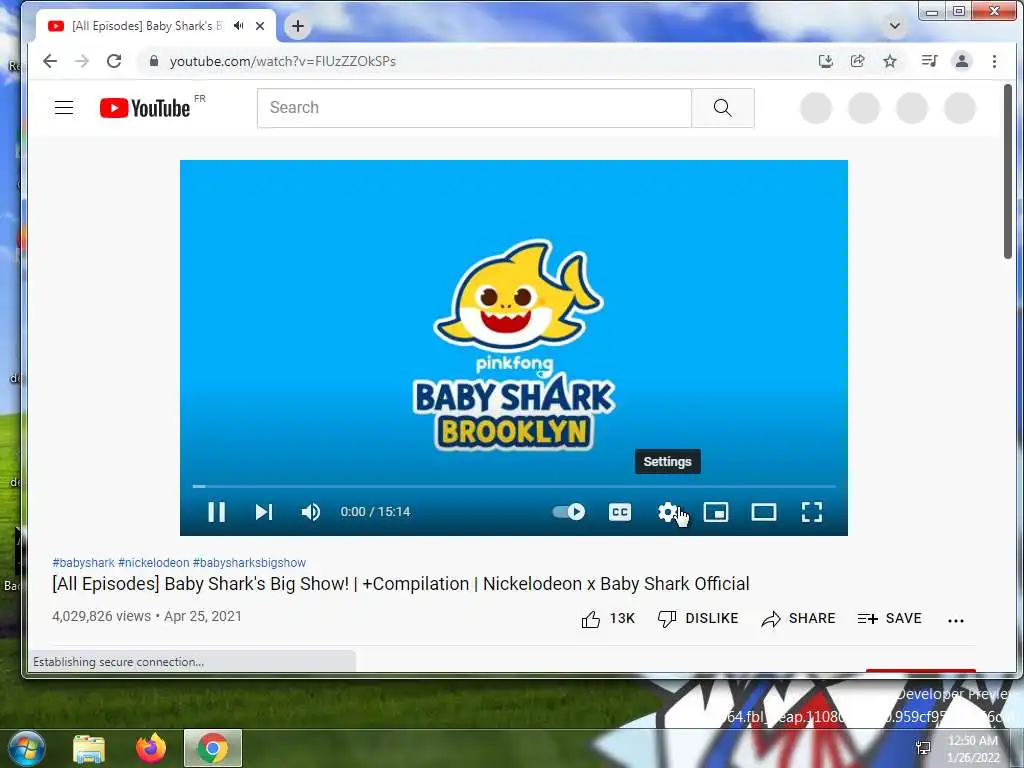The width and height of the screenshot is (1024, 768).
Task: Select Chrome taskbar button
Action: (213, 748)
